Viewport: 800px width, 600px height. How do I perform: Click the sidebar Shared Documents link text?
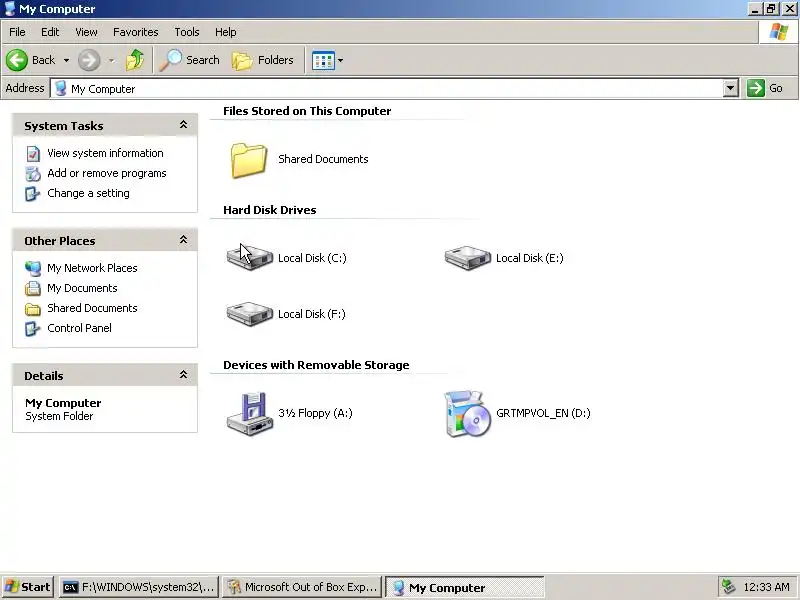click(x=92, y=308)
